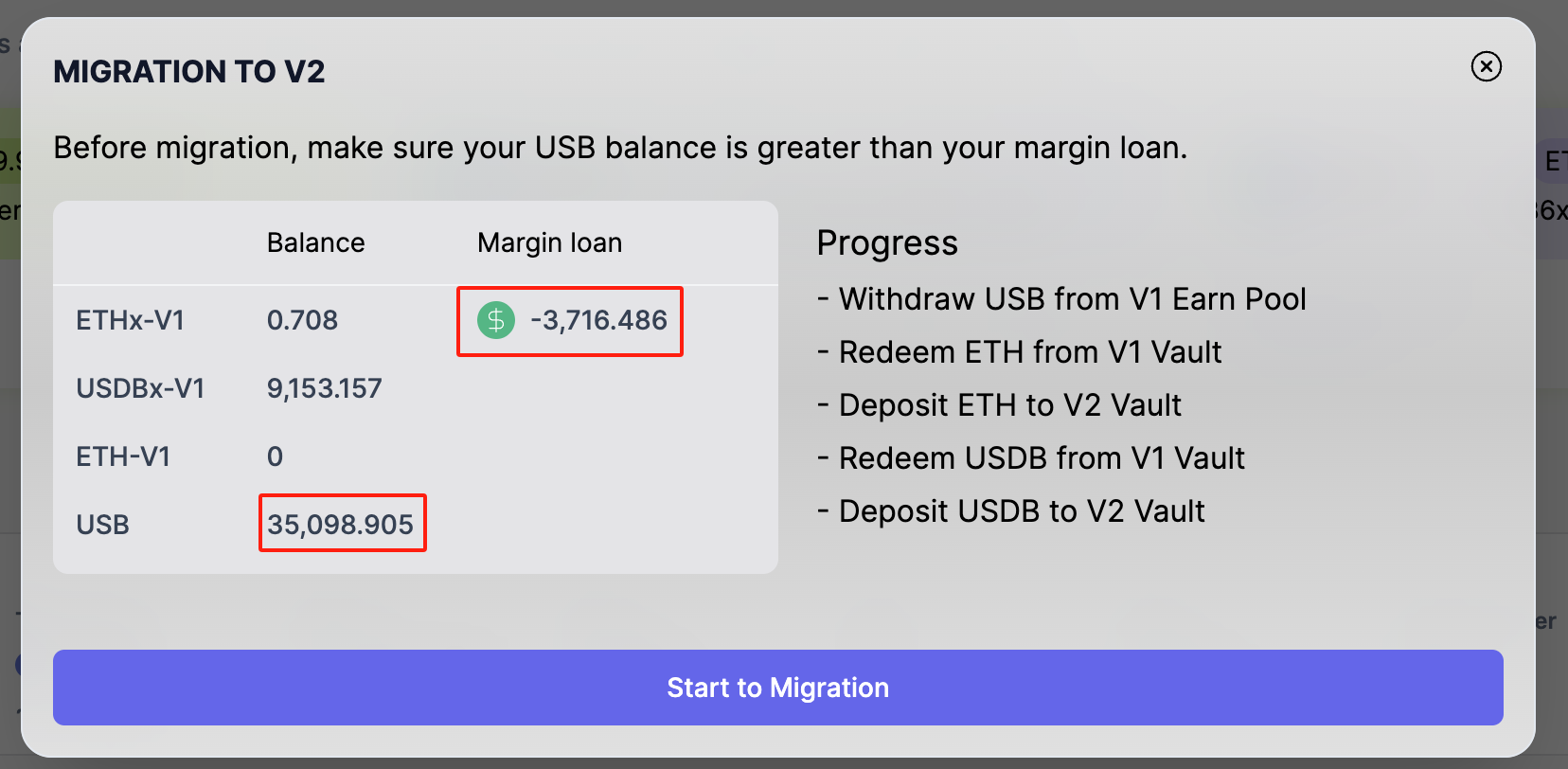Click the Redeem ETH from V1 Vault step
This screenshot has width=1568, height=769.
[1029, 352]
